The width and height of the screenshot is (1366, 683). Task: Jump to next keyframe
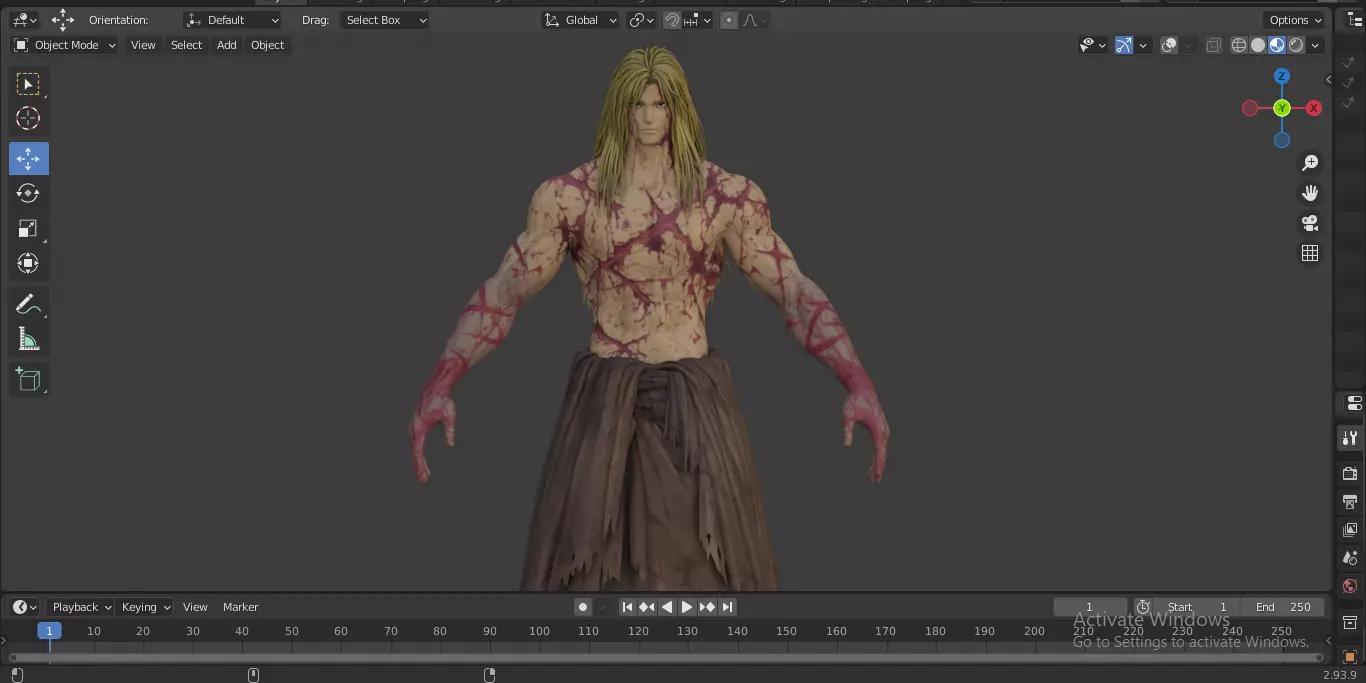pos(707,607)
